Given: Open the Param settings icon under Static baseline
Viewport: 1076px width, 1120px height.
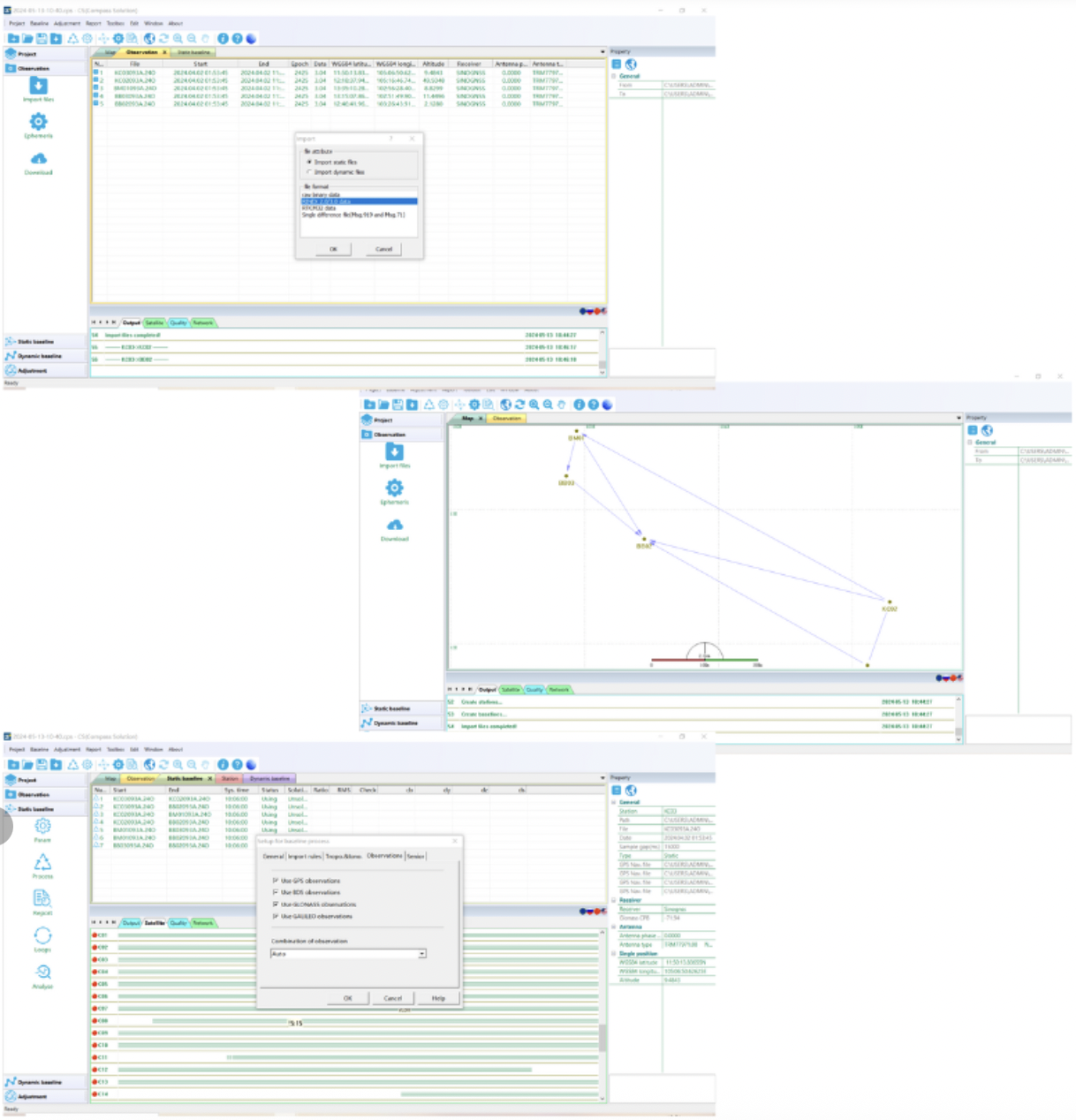Looking at the screenshot, I should point(42,827).
